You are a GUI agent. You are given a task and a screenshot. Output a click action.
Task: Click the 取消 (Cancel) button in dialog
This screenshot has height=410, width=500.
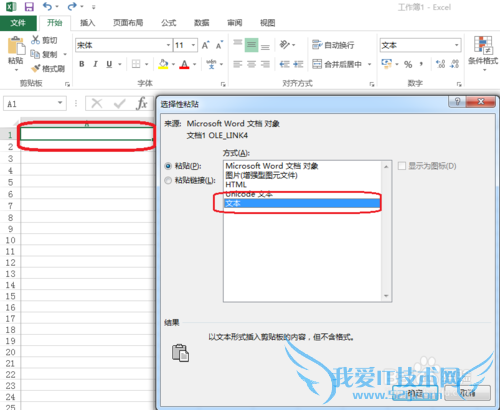(x=468, y=393)
